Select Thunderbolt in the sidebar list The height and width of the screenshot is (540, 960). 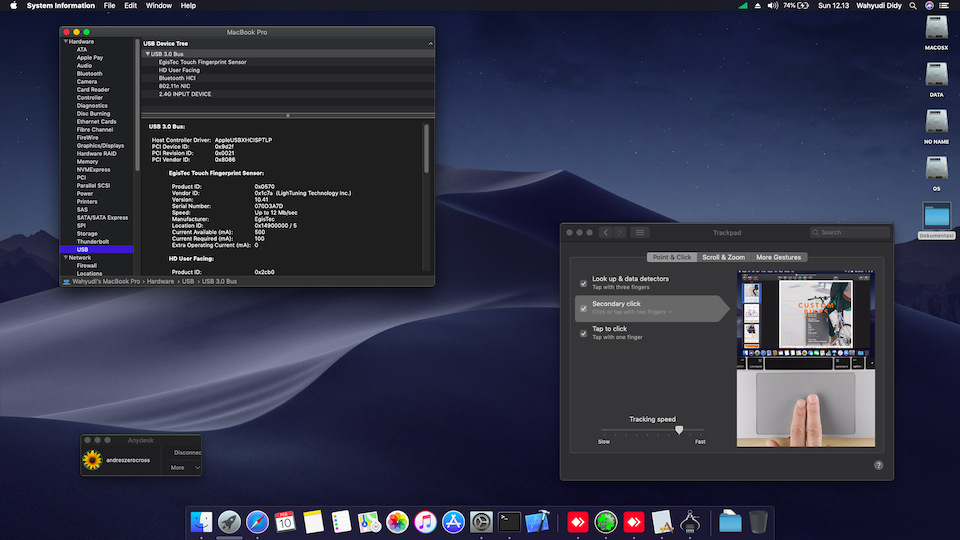[x=92, y=242]
